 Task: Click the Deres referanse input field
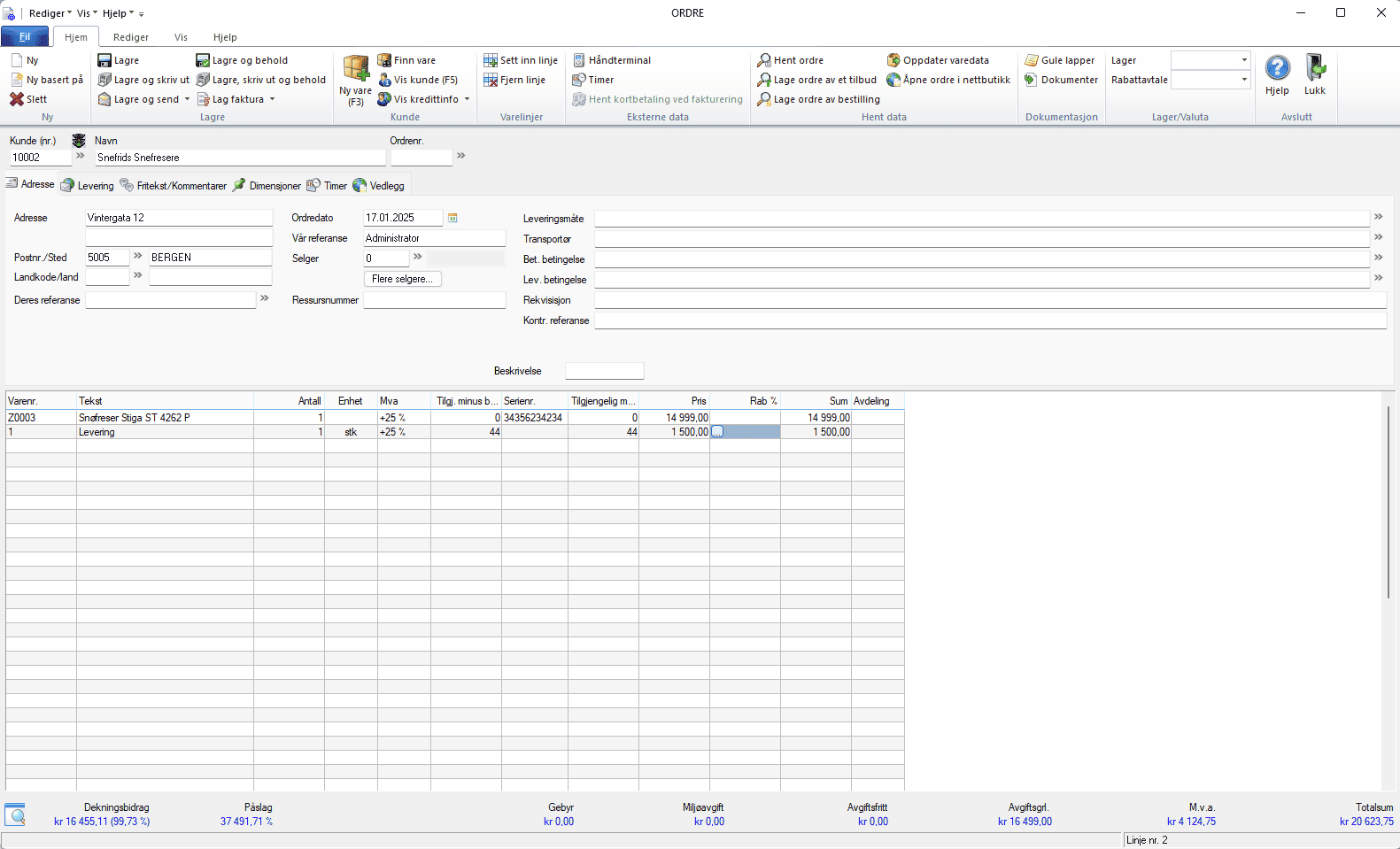(x=171, y=300)
